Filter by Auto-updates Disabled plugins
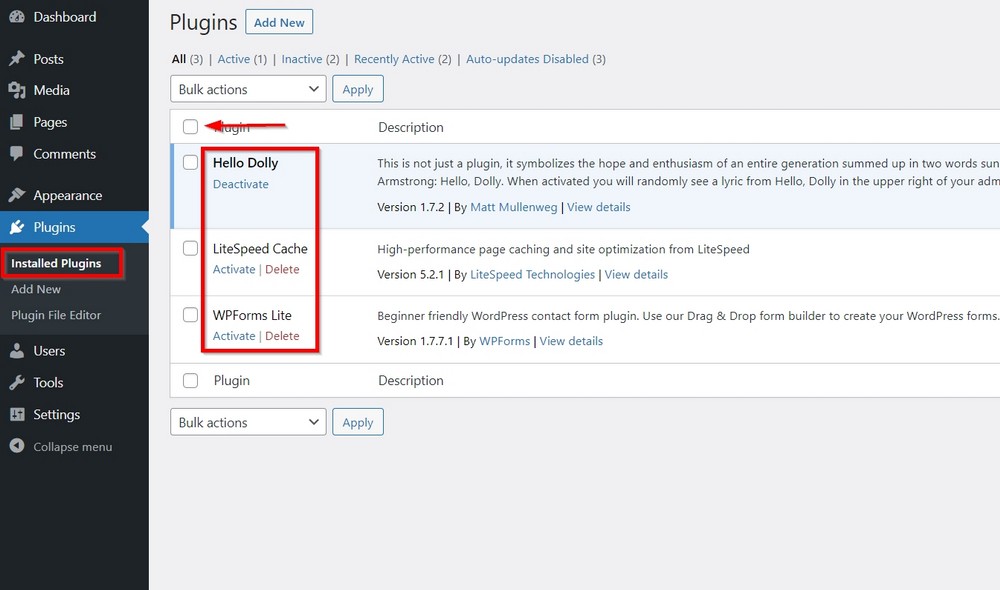 pyautogui.click(x=527, y=59)
